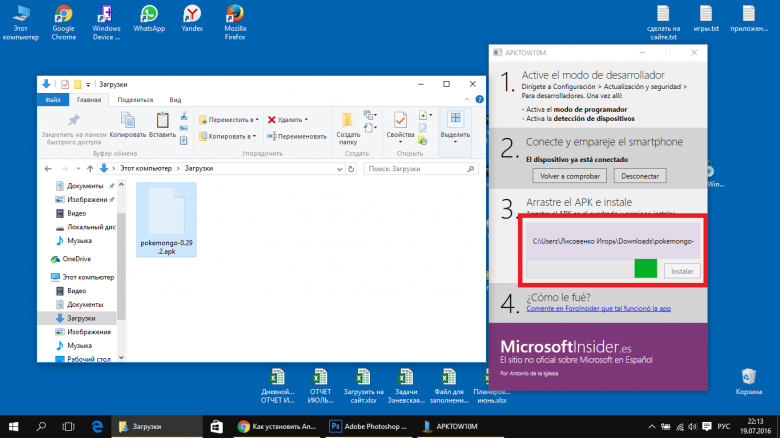Open Microsoft Edge from taskbar
Viewport: 780px width, 438px height.
click(x=98, y=427)
